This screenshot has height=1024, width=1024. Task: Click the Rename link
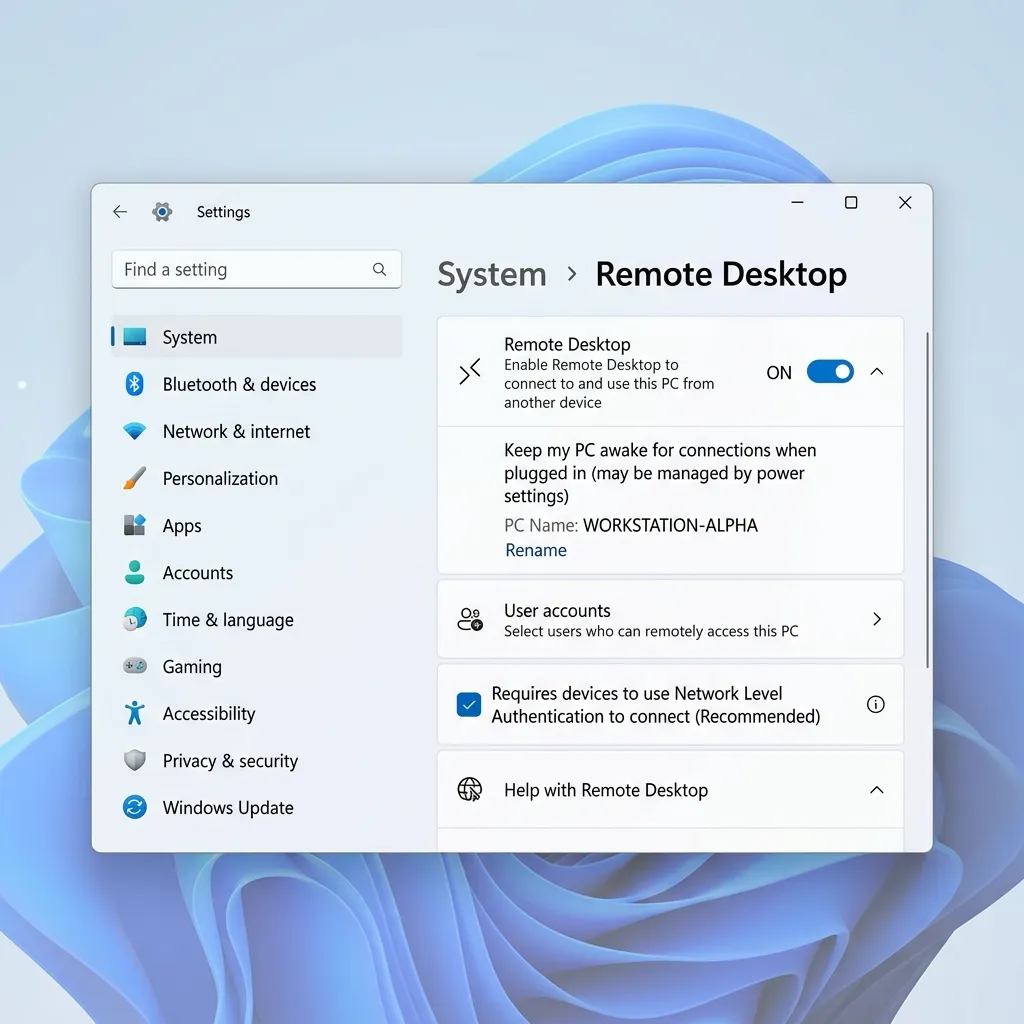(x=536, y=550)
